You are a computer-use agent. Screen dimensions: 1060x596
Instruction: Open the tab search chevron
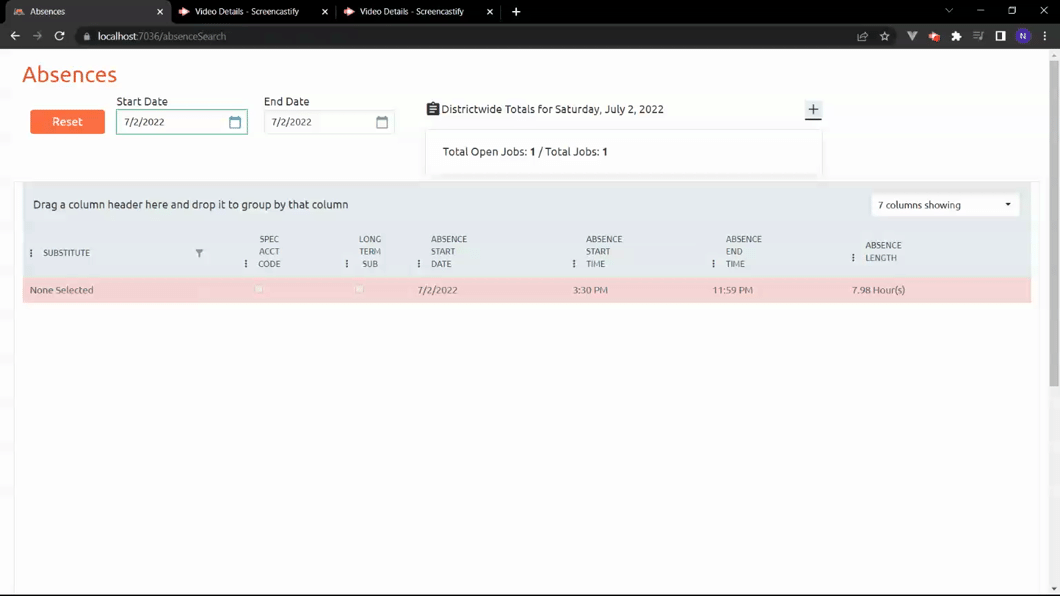pos(949,11)
